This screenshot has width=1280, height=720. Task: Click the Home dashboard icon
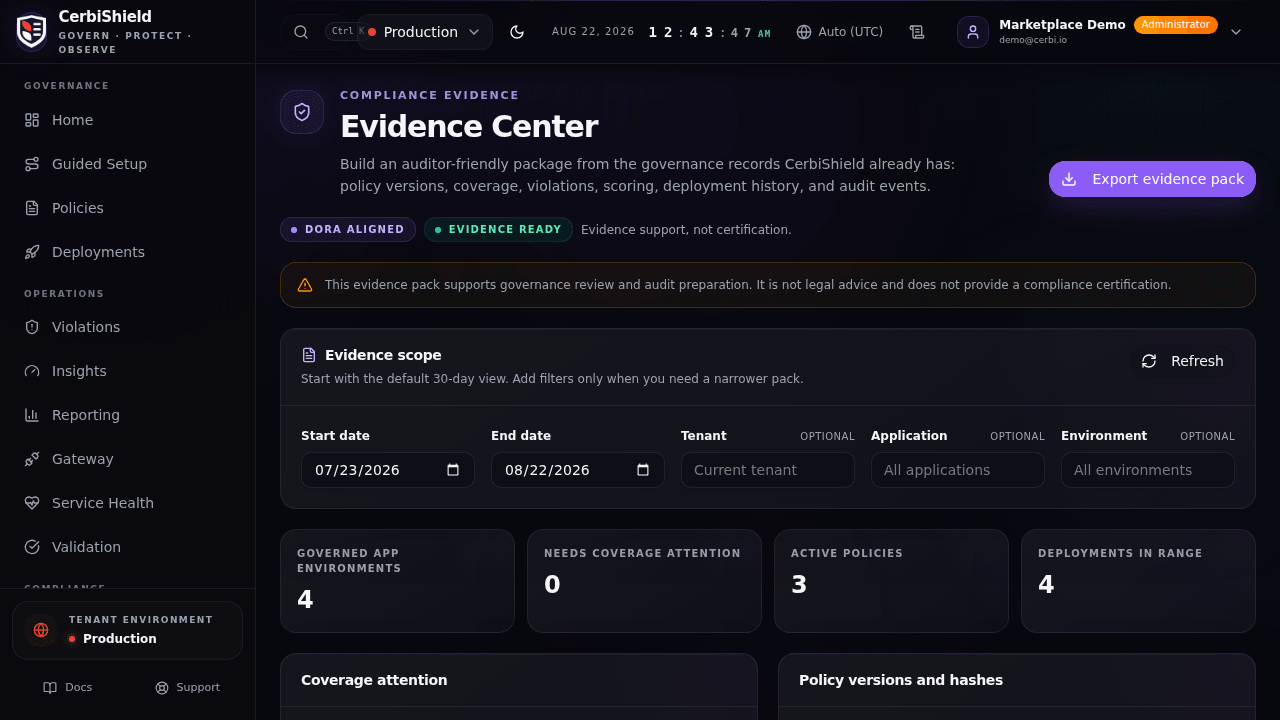coord(32,120)
